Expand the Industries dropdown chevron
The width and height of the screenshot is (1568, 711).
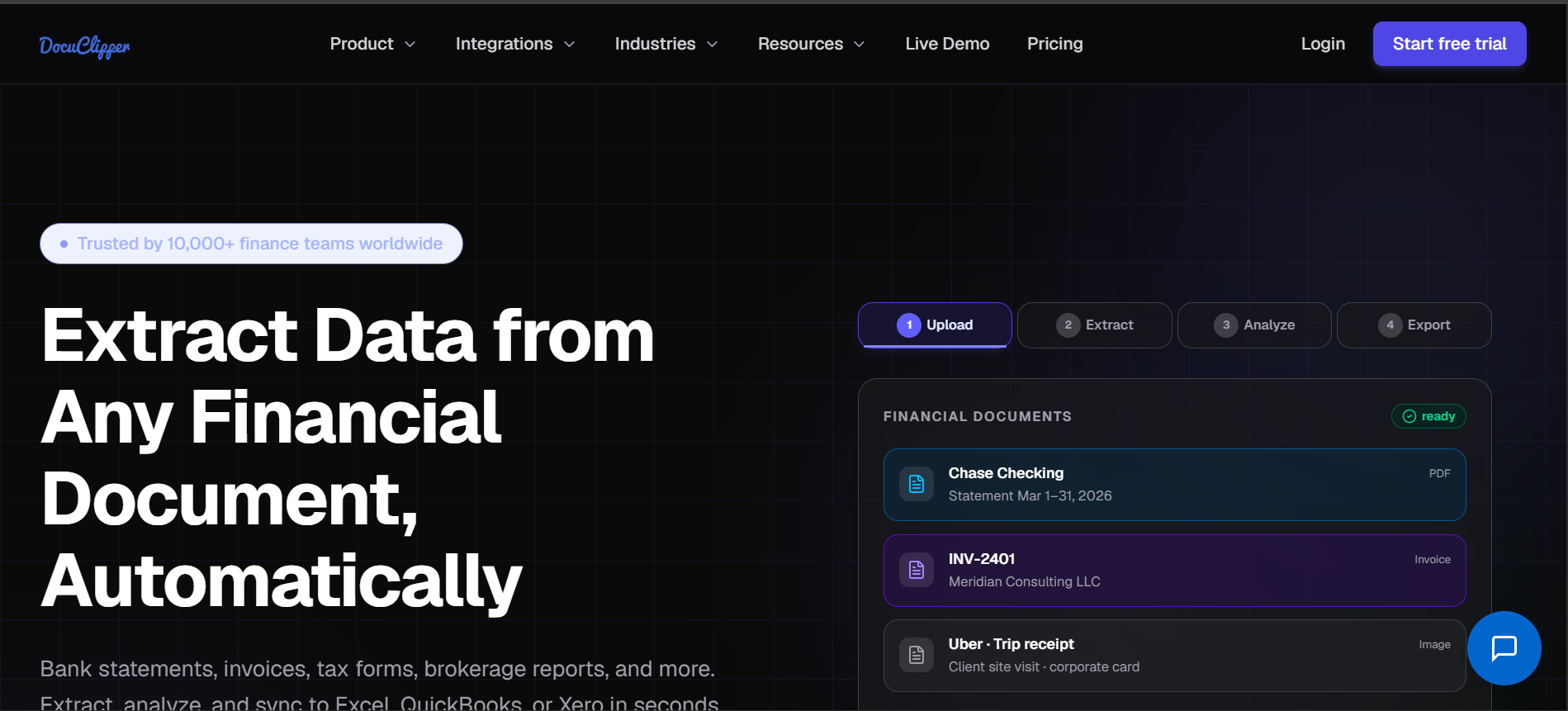tap(713, 45)
